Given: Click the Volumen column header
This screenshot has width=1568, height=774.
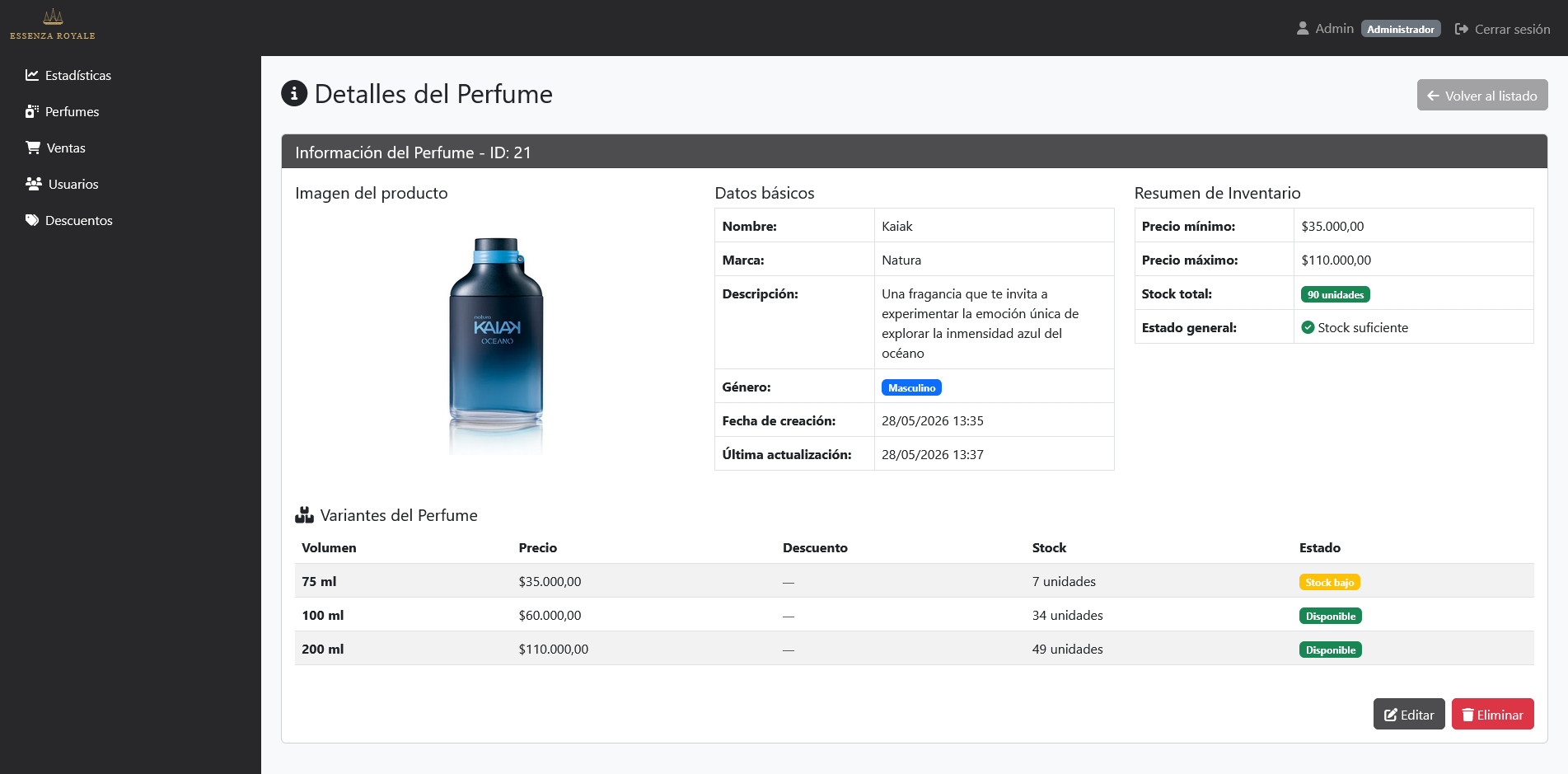Looking at the screenshot, I should pyautogui.click(x=329, y=547).
